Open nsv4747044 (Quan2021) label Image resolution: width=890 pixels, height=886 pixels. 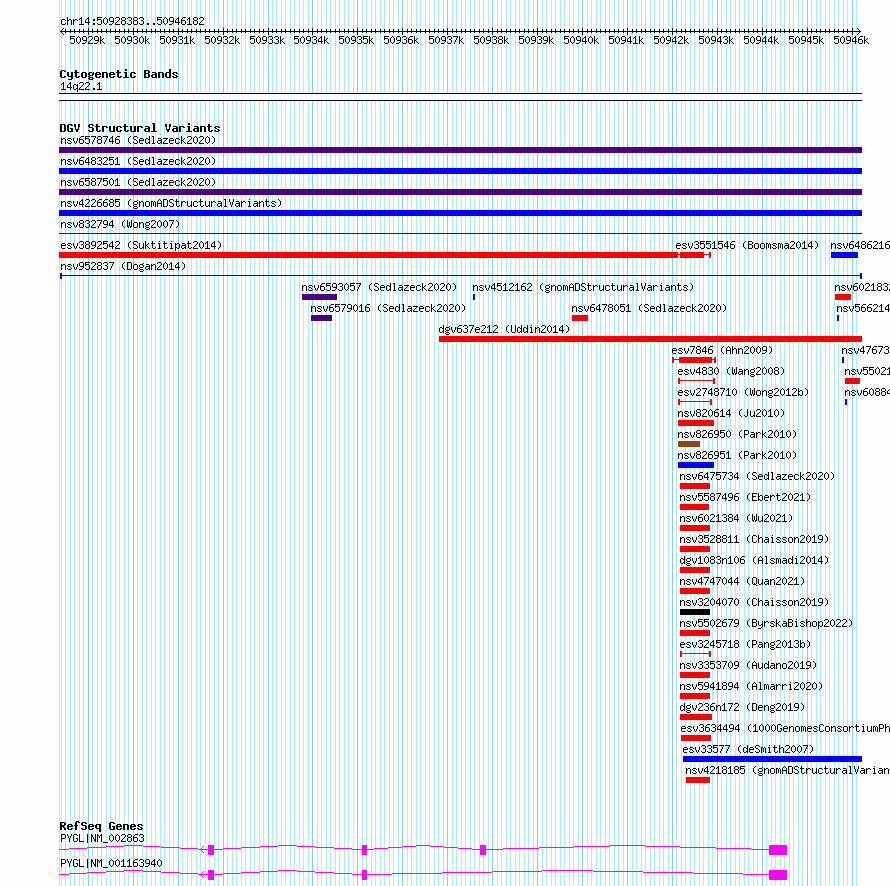[x=742, y=581]
